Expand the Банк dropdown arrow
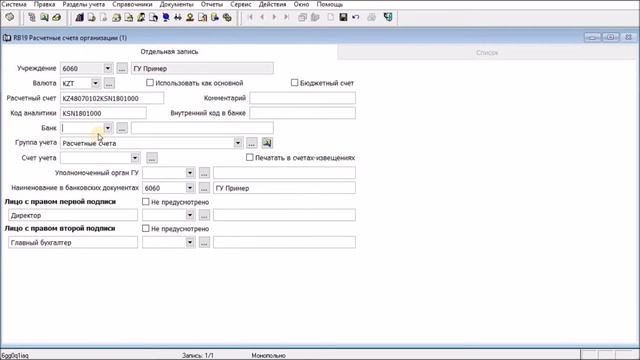This screenshot has height=360, width=640. point(107,128)
